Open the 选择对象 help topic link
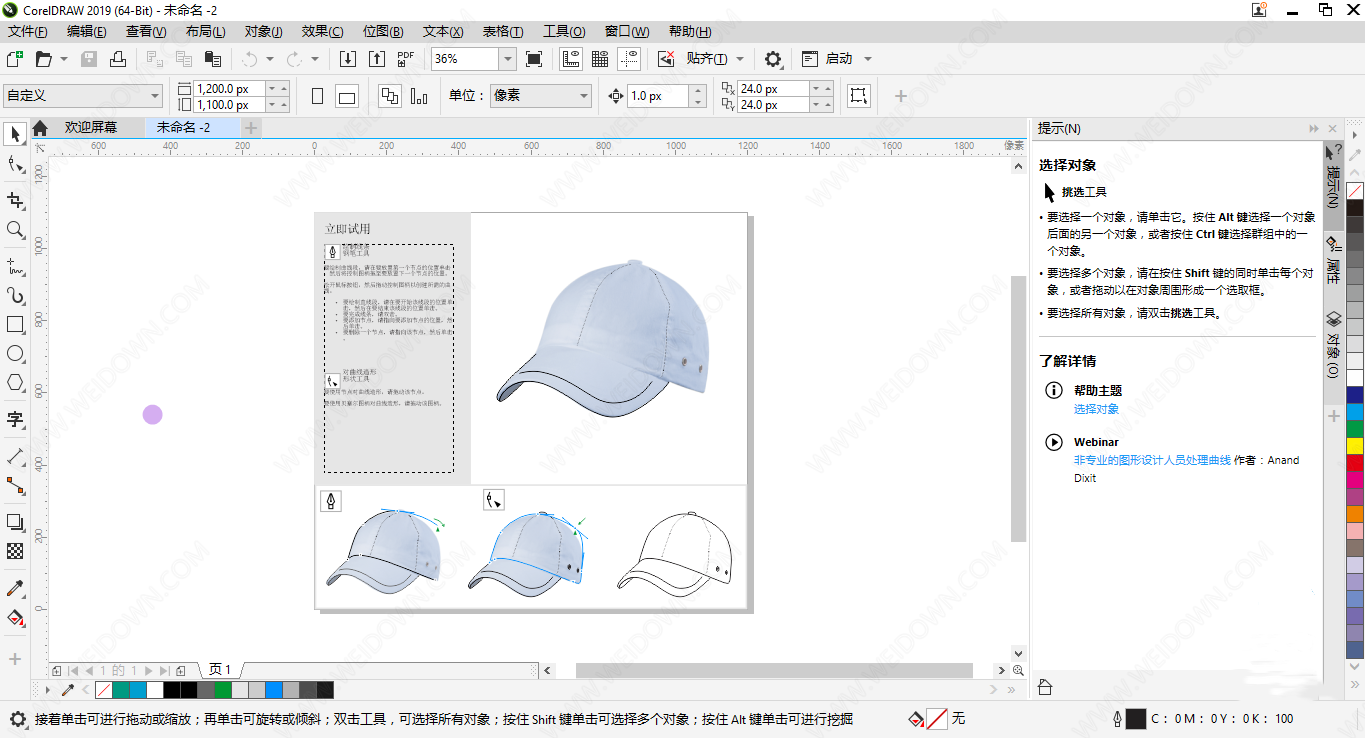 [x=1096, y=409]
